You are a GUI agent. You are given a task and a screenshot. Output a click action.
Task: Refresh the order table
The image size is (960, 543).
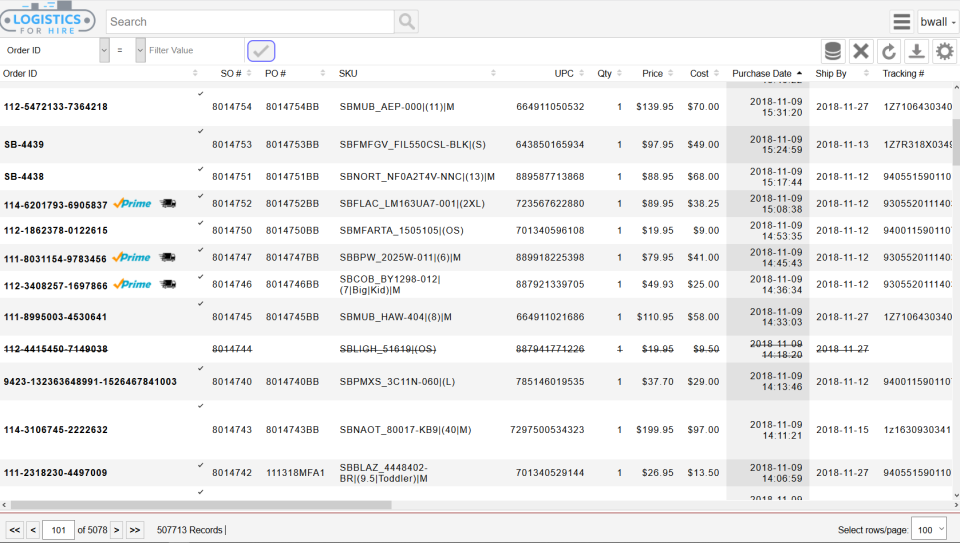[x=889, y=51]
